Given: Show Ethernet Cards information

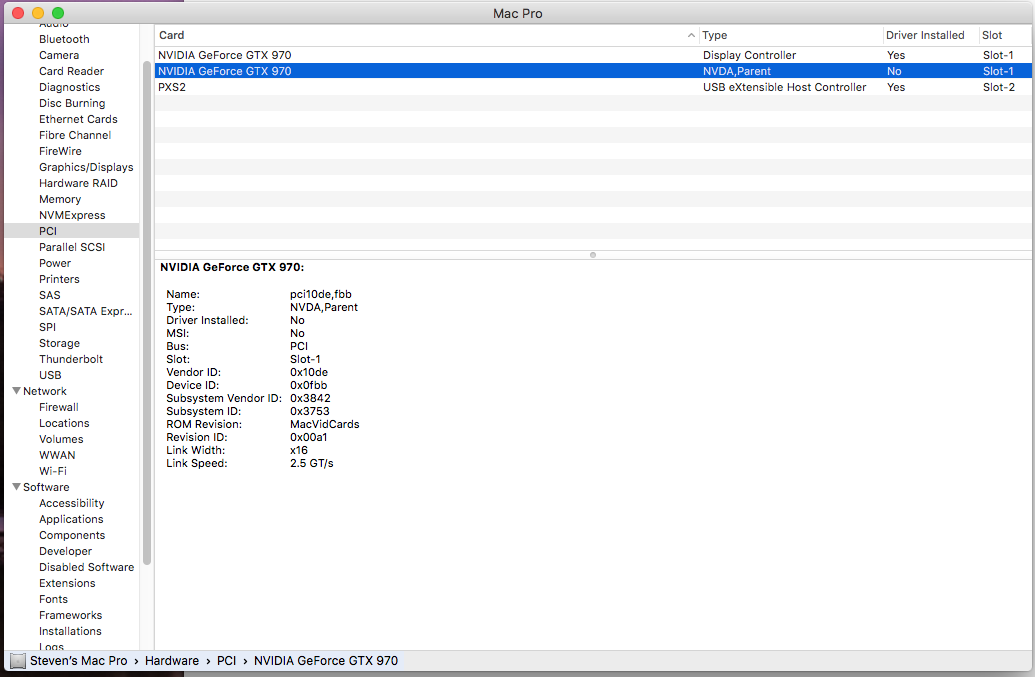Looking at the screenshot, I should [x=78, y=119].
